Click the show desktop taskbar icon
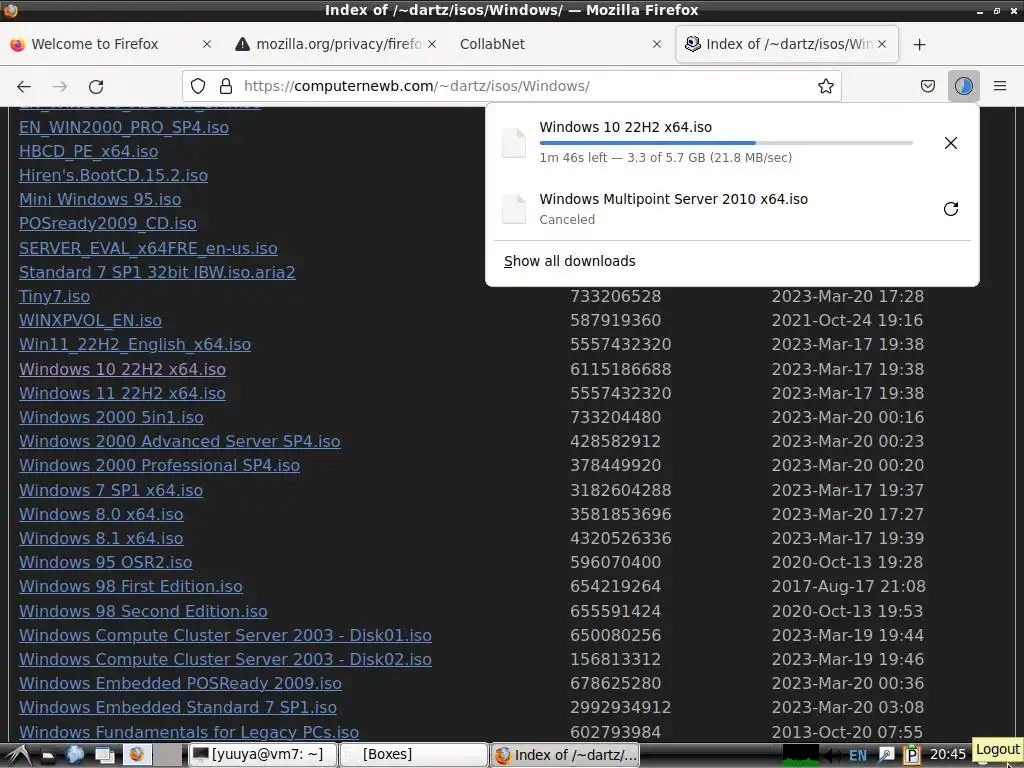Screen dimensions: 1024x768 (104, 755)
